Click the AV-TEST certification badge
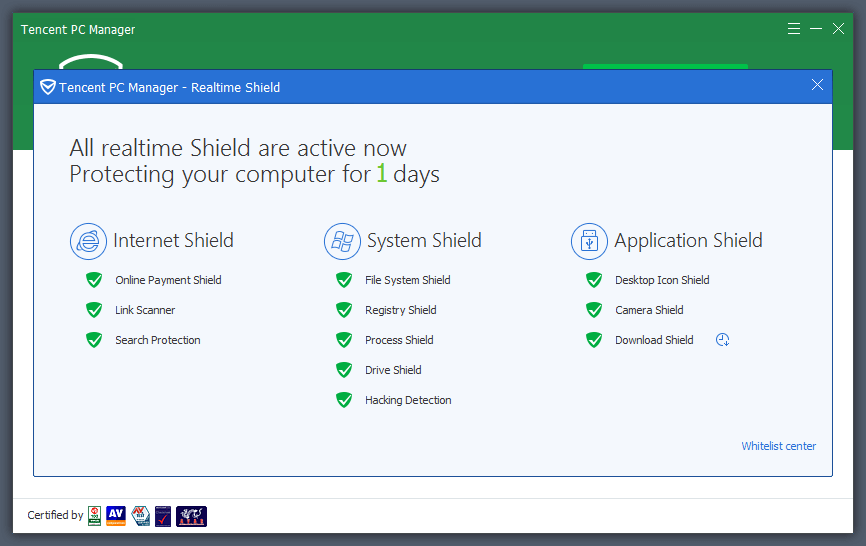 (x=140, y=516)
